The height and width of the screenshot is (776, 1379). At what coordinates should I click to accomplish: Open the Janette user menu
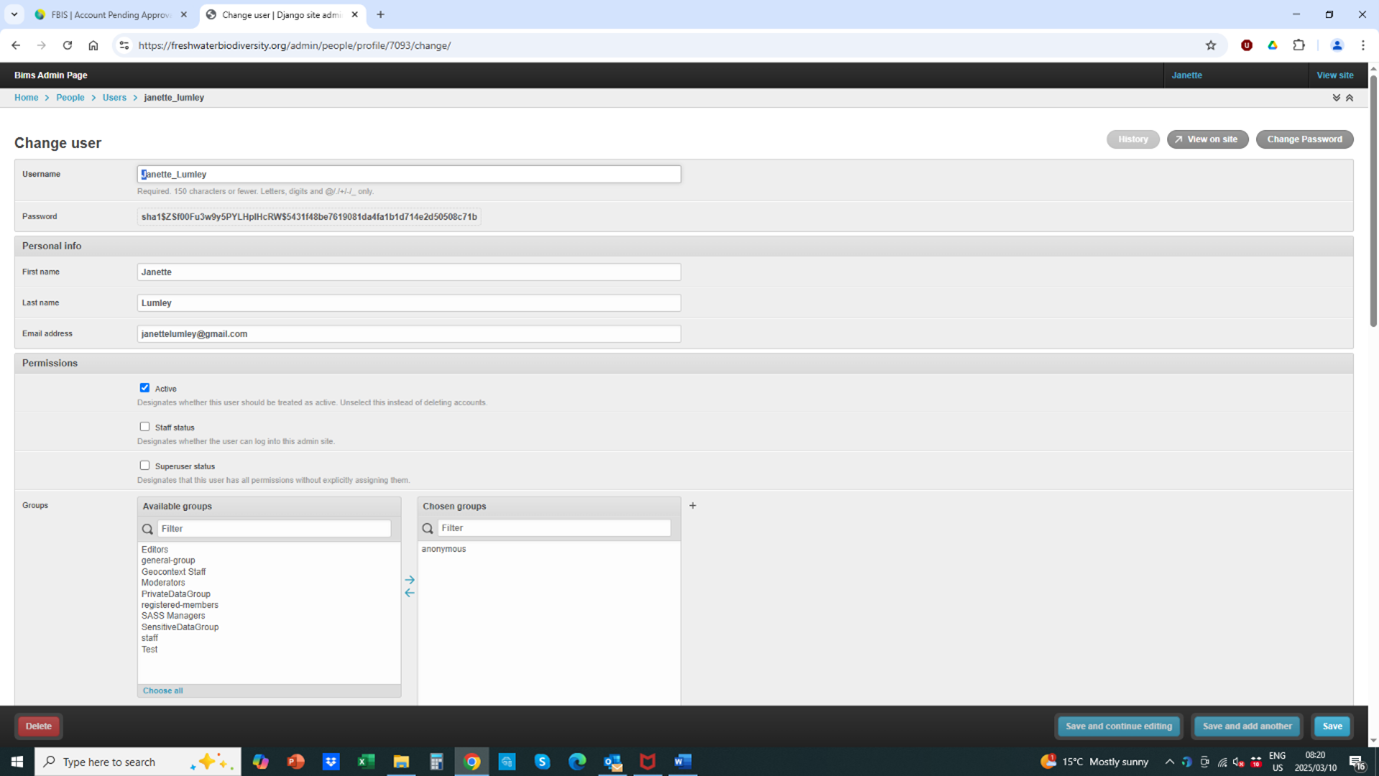pyautogui.click(x=1187, y=75)
